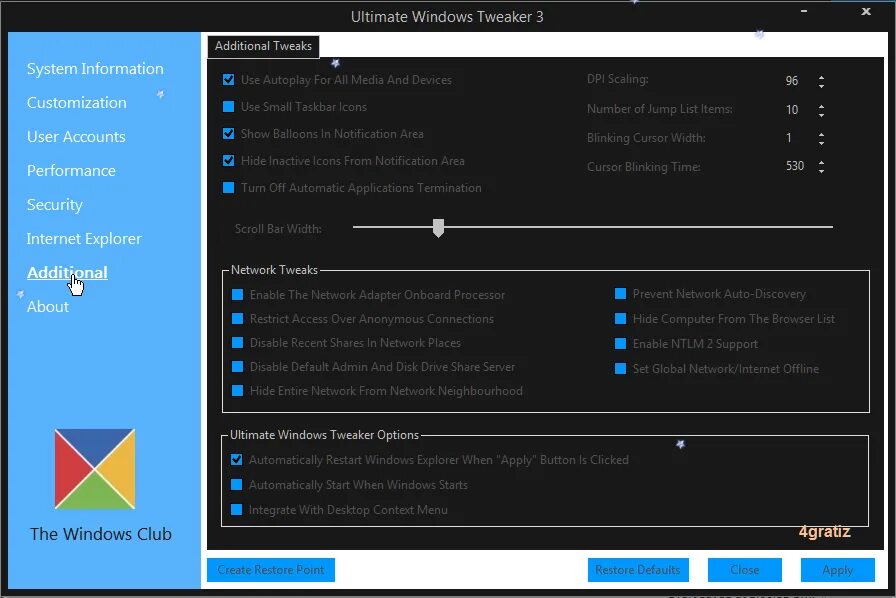Check Integrate With Desktop Context Menu
Viewport: 896px width, 598px height.
pyautogui.click(x=237, y=509)
